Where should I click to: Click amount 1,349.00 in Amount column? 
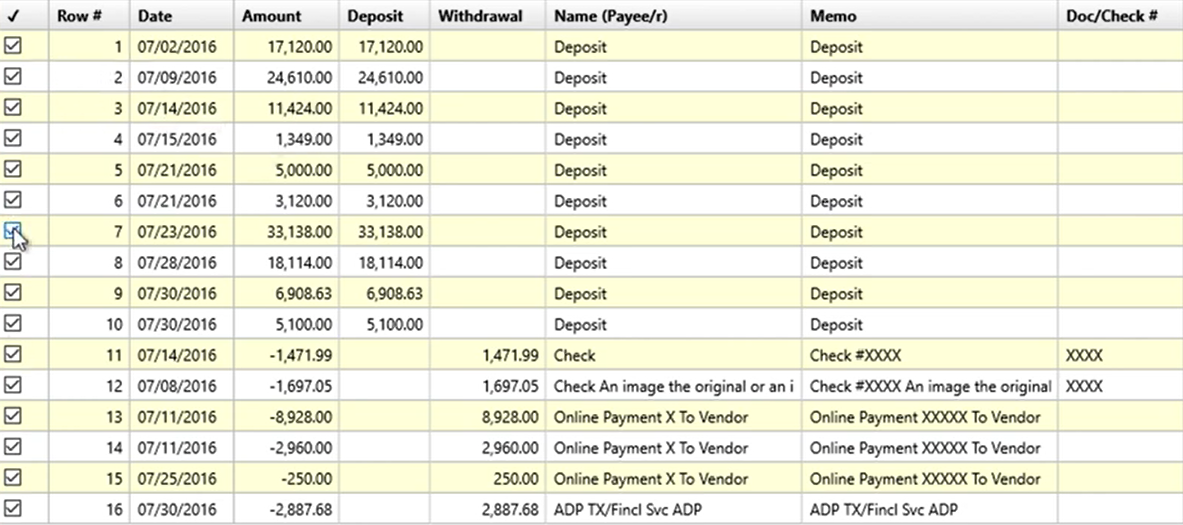(x=287, y=140)
